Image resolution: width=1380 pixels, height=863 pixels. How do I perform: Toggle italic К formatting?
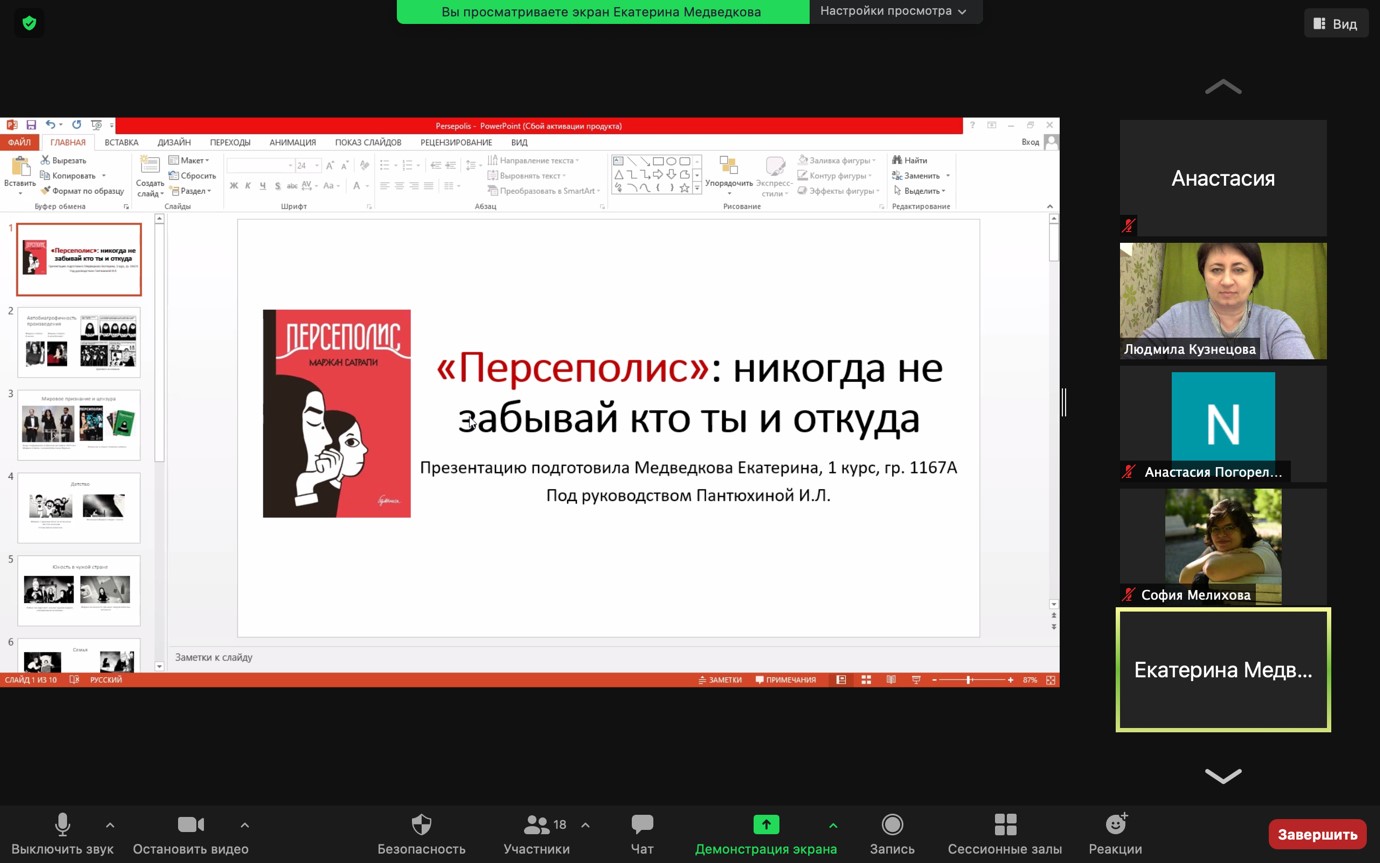tap(248, 186)
